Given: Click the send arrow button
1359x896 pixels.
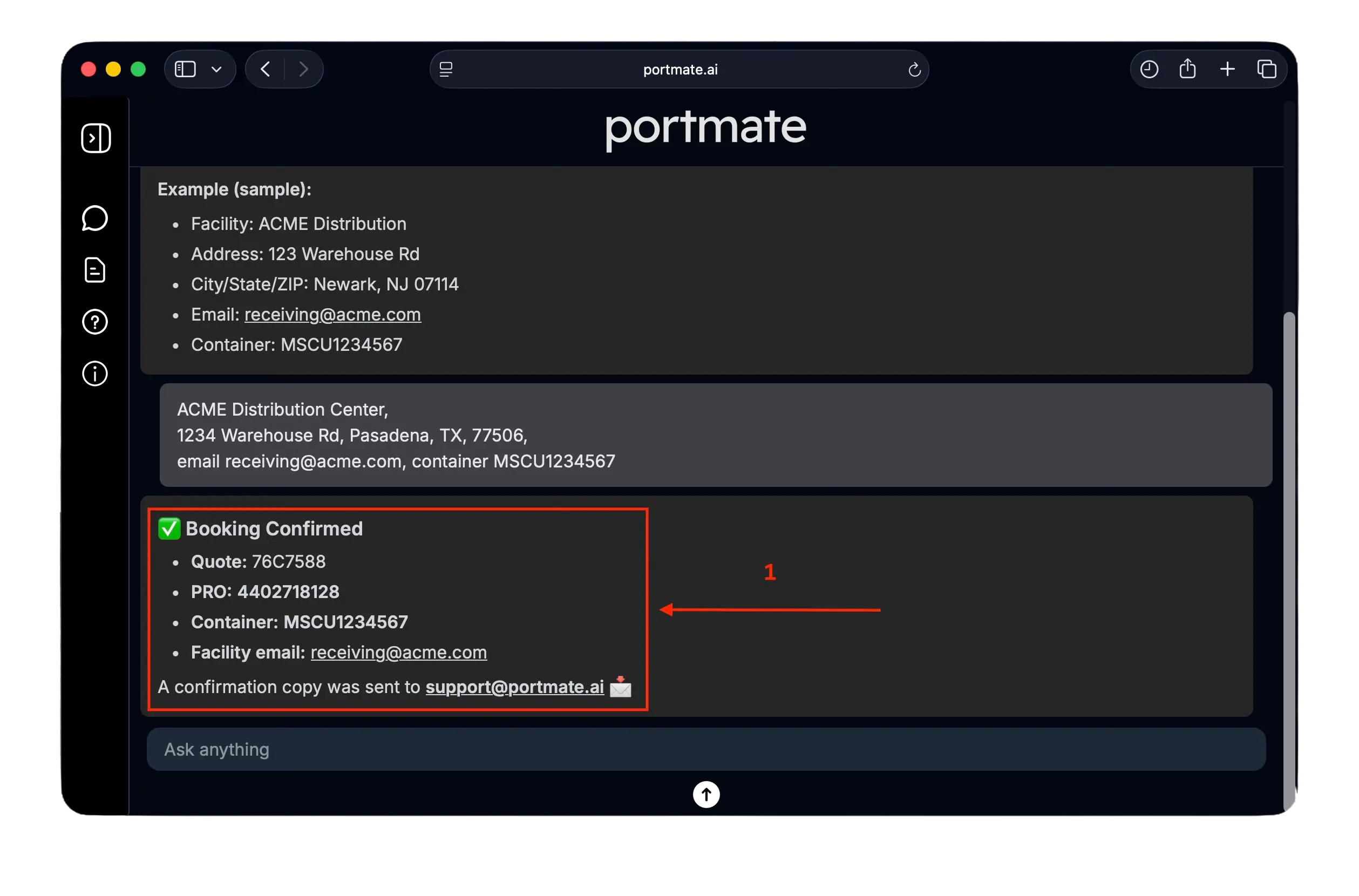Looking at the screenshot, I should tap(706, 795).
